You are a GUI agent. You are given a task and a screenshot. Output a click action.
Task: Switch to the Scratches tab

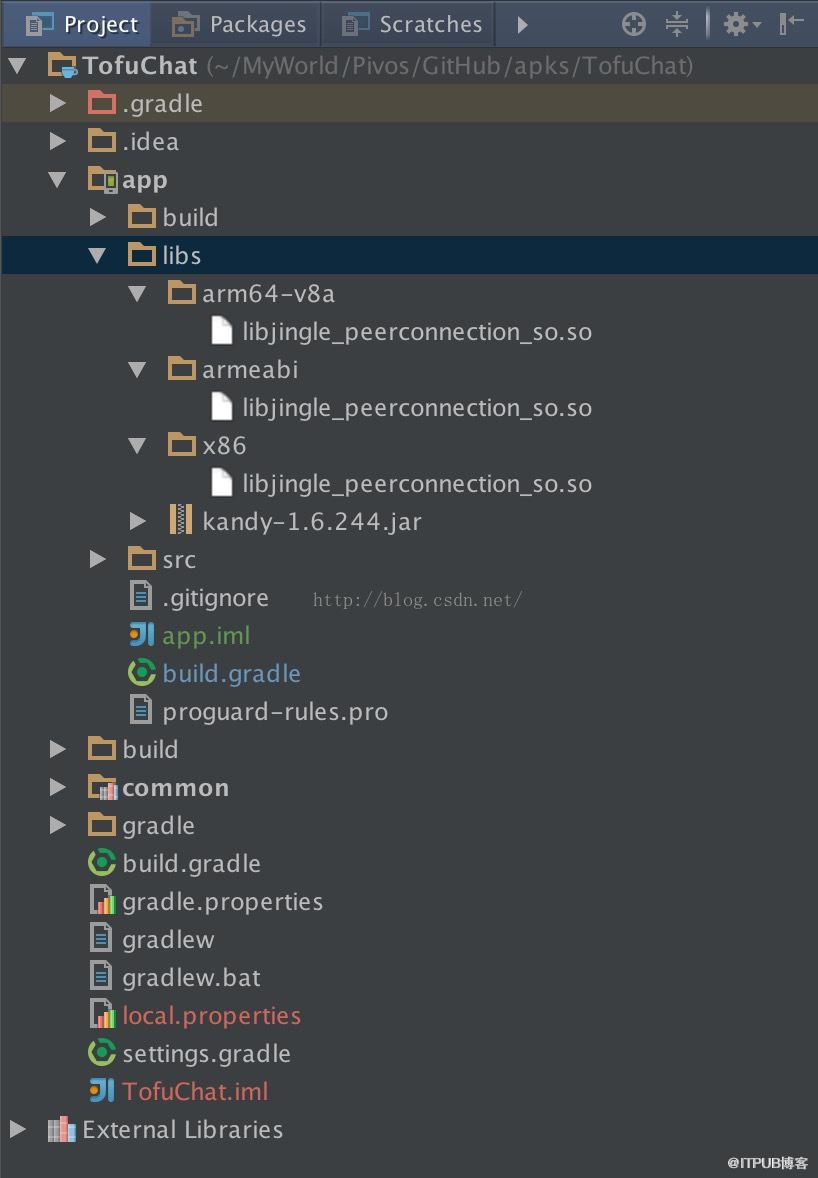409,24
